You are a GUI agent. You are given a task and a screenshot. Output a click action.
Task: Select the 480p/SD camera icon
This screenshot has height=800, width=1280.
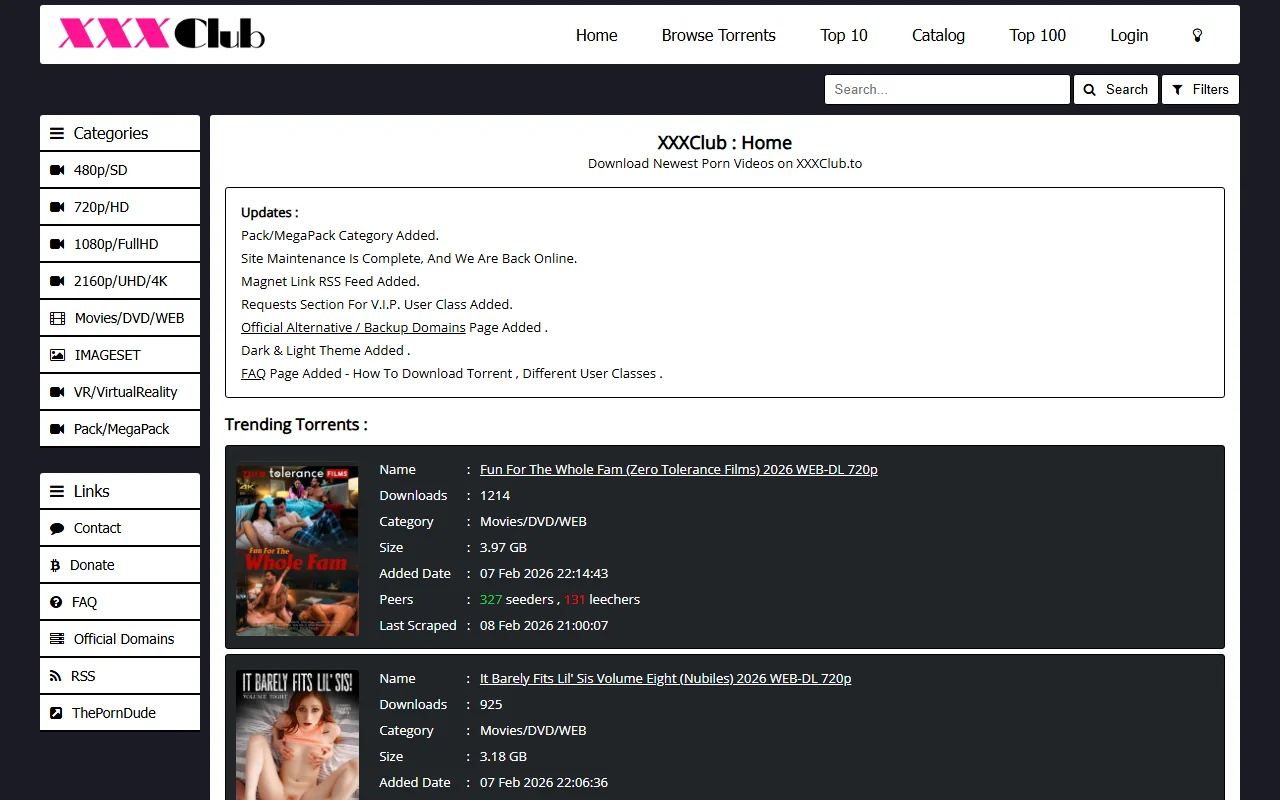58,169
